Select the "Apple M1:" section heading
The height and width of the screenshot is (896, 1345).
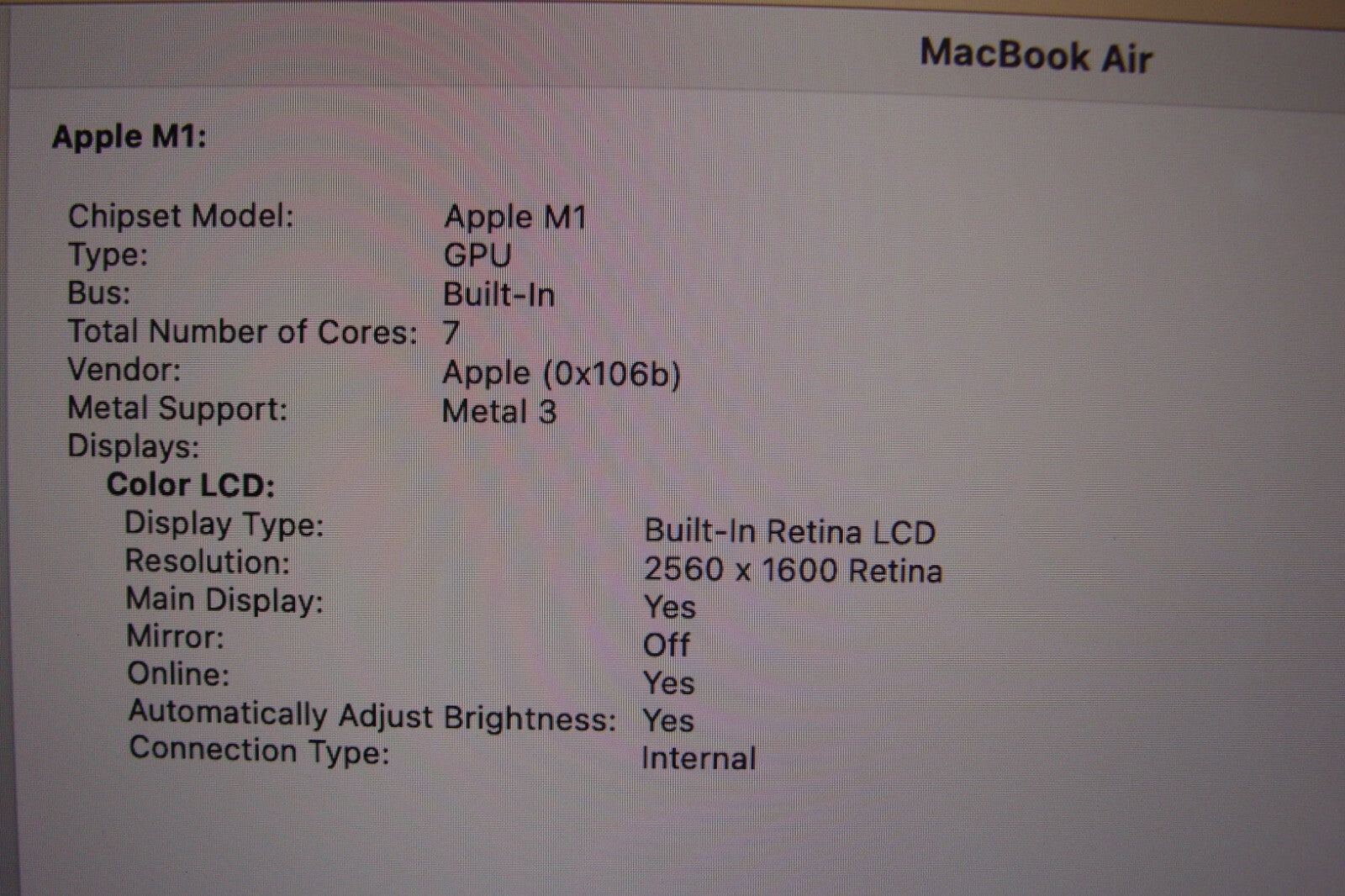[x=129, y=136]
